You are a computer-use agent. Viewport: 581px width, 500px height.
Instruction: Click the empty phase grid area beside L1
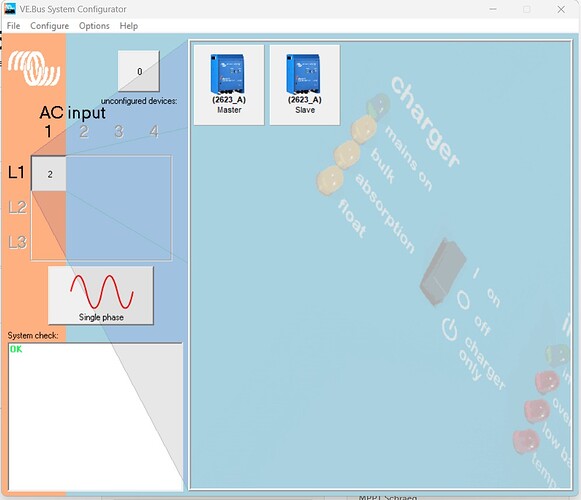(119, 174)
